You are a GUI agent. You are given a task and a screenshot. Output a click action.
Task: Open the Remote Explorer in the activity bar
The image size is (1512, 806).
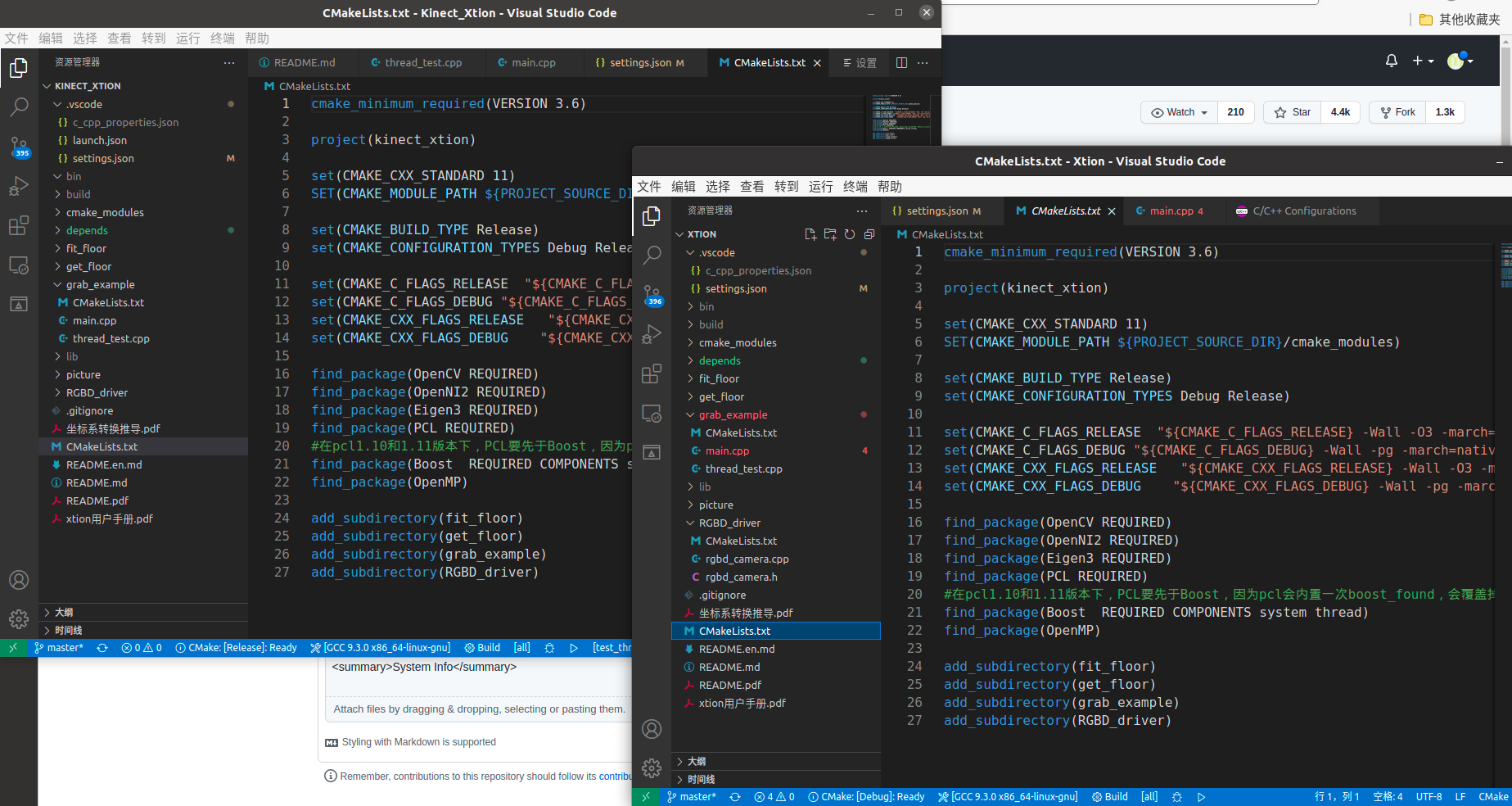coord(652,414)
